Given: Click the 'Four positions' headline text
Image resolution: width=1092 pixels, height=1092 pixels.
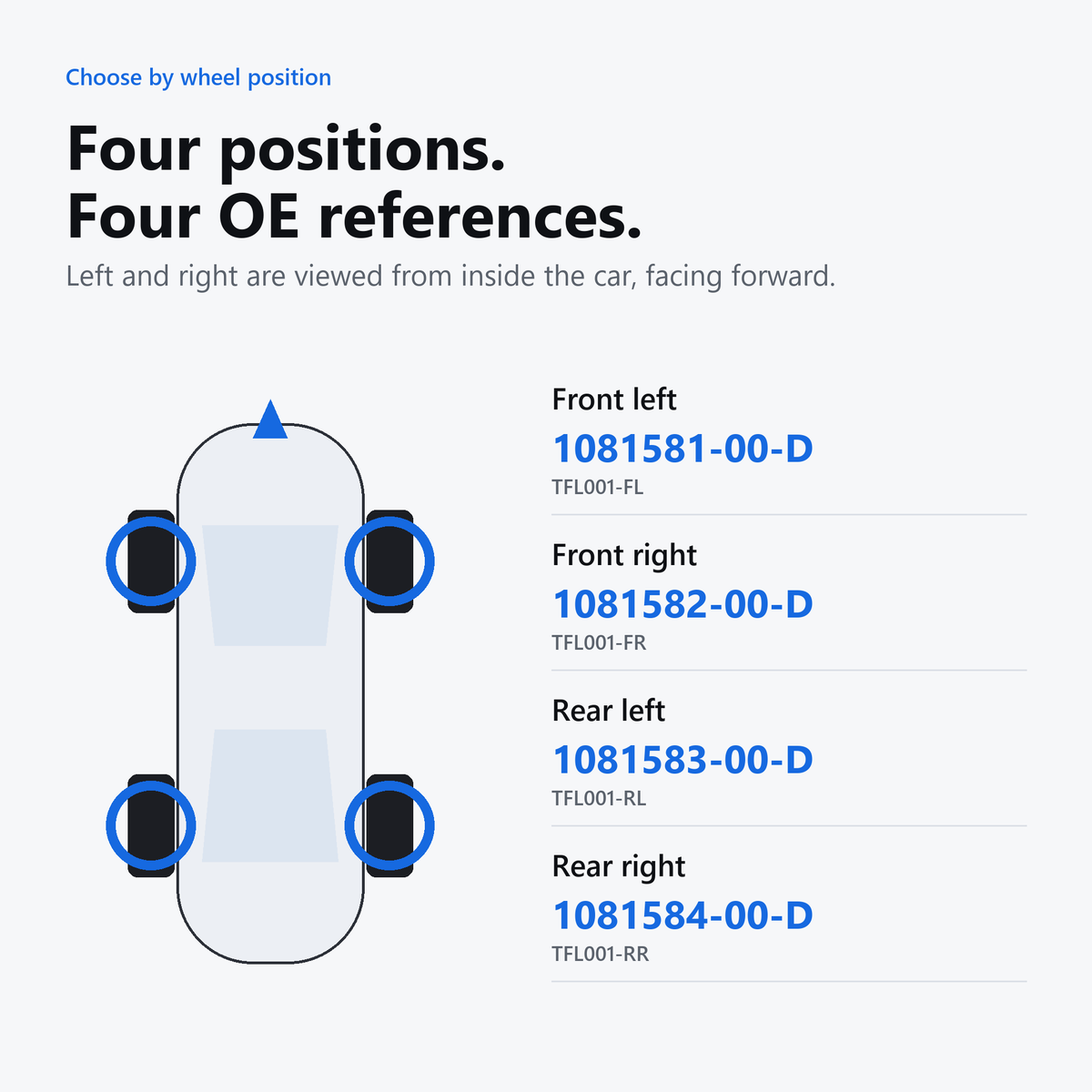Looking at the screenshot, I should point(287,149).
